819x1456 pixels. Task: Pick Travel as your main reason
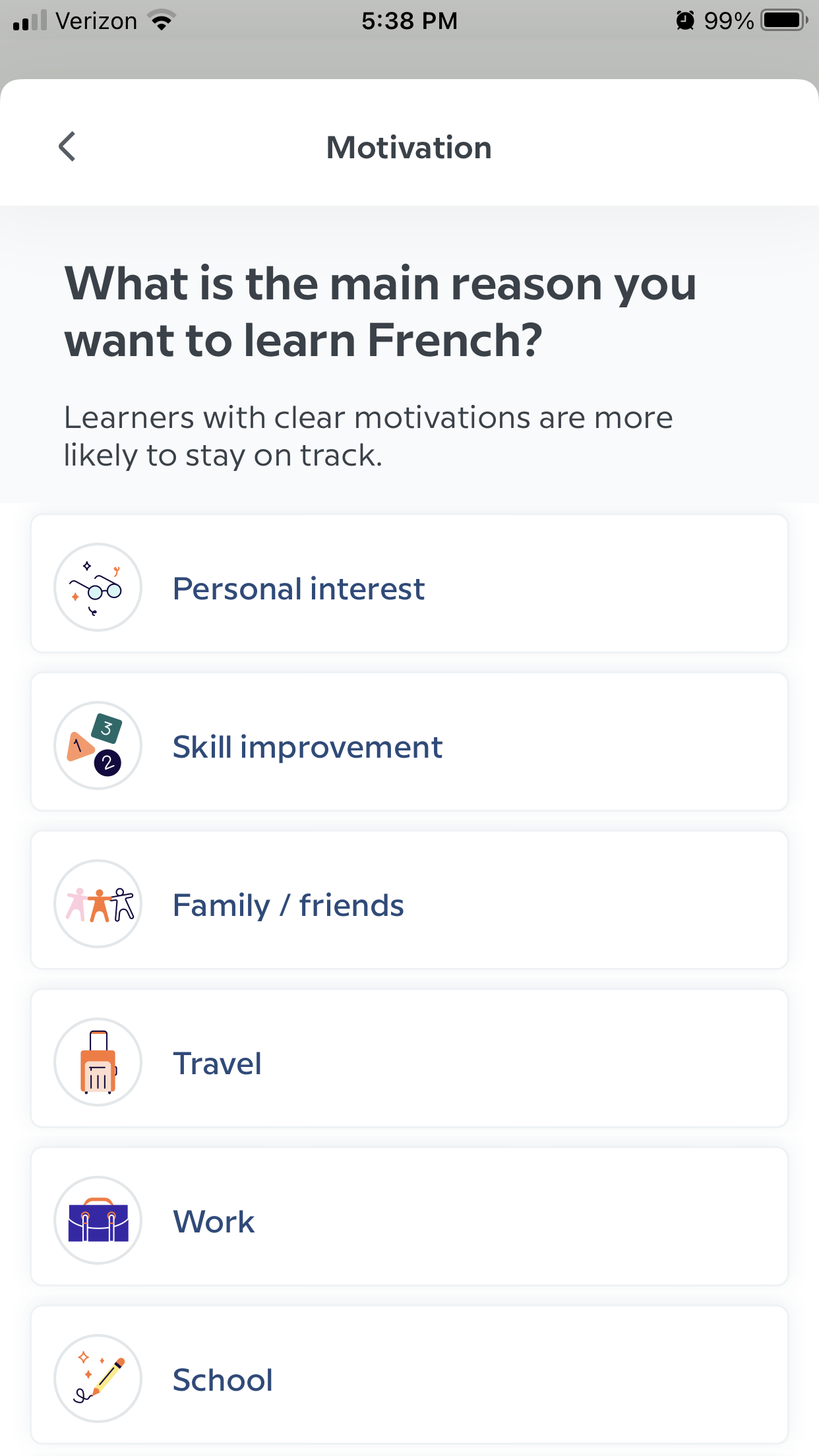pos(409,1059)
